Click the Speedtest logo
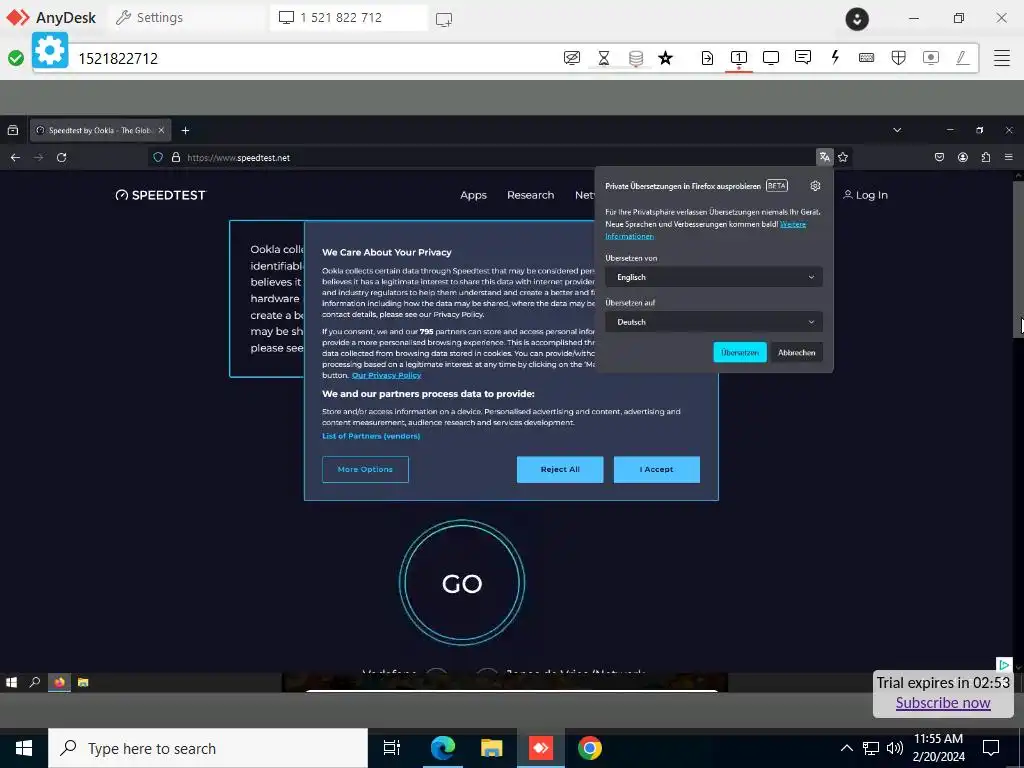This screenshot has width=1024, height=768. coord(160,195)
